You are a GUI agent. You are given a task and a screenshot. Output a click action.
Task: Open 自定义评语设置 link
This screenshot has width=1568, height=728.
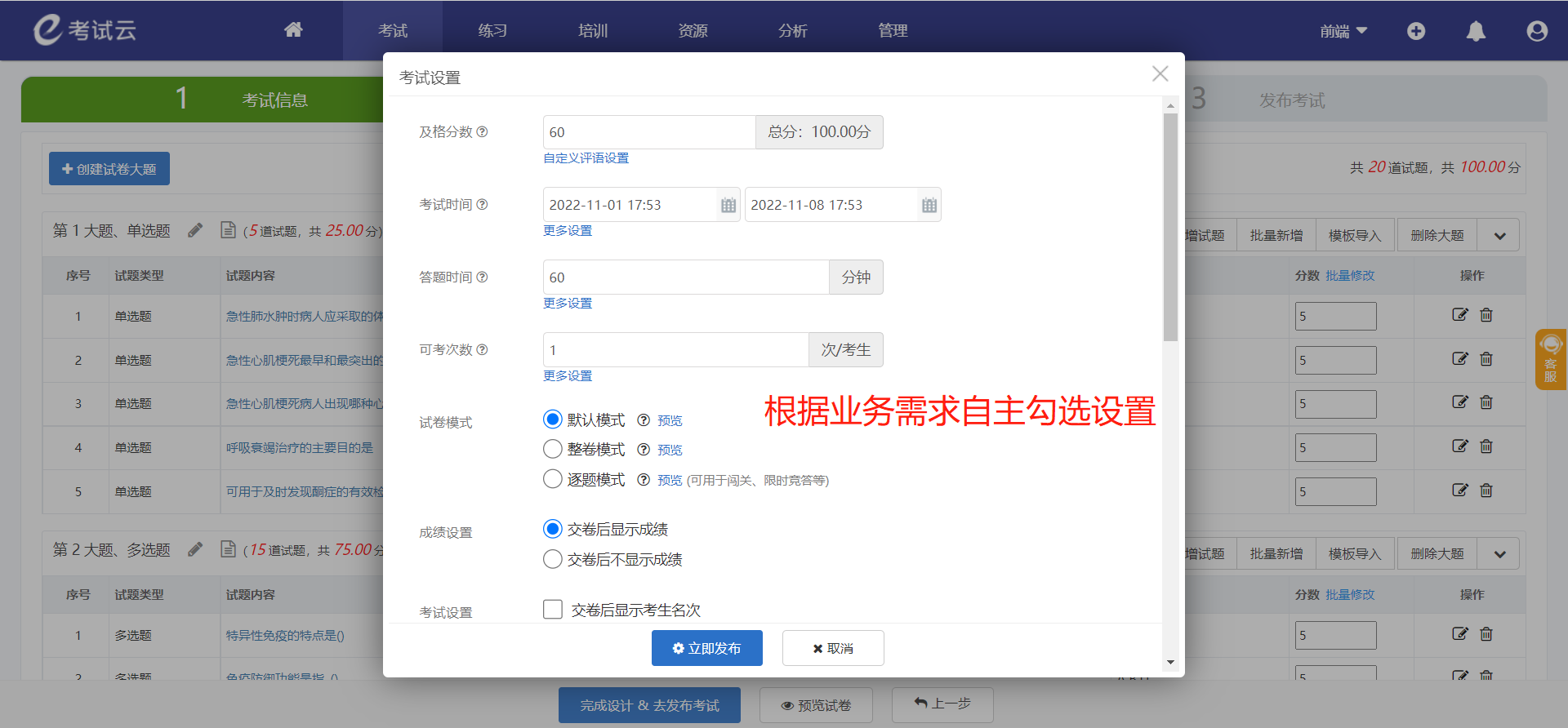[x=586, y=158]
